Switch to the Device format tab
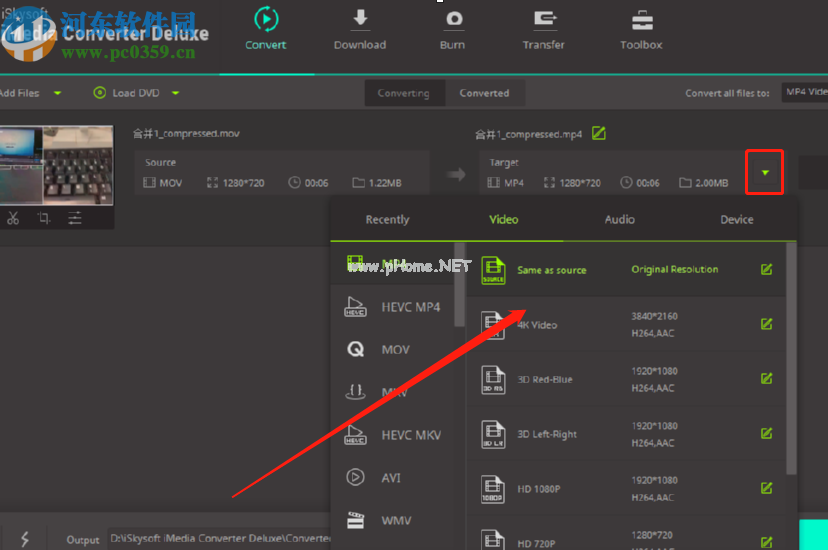The width and height of the screenshot is (828, 550). click(x=737, y=219)
